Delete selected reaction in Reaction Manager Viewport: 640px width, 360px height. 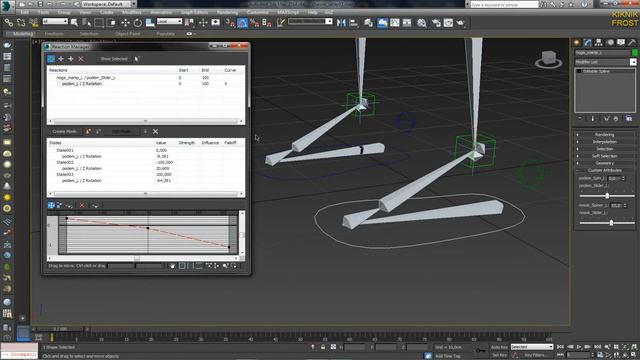tap(81, 59)
